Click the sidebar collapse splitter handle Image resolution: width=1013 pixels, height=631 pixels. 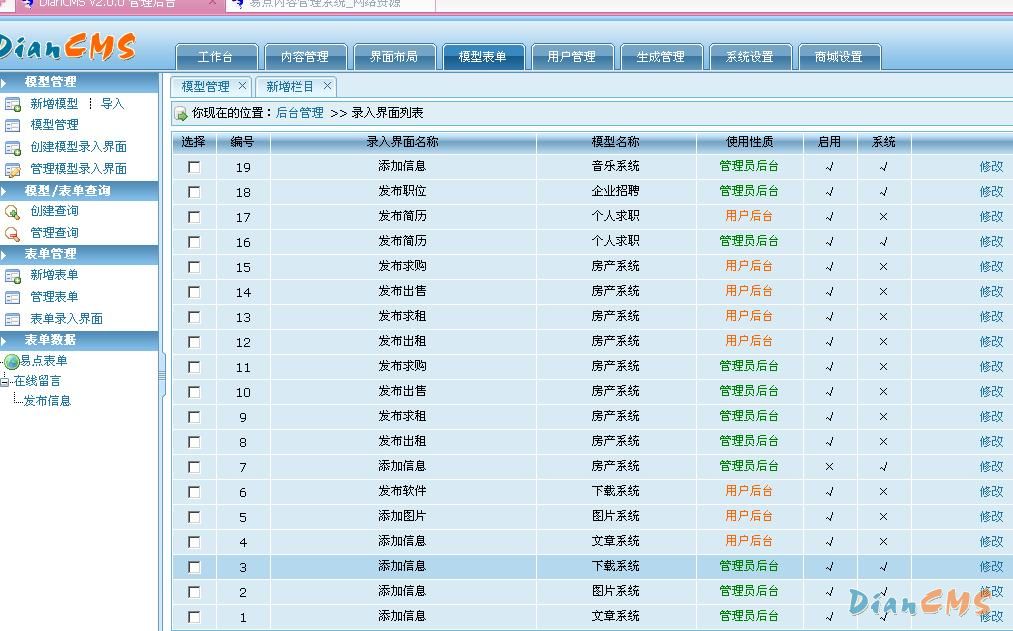click(162, 380)
